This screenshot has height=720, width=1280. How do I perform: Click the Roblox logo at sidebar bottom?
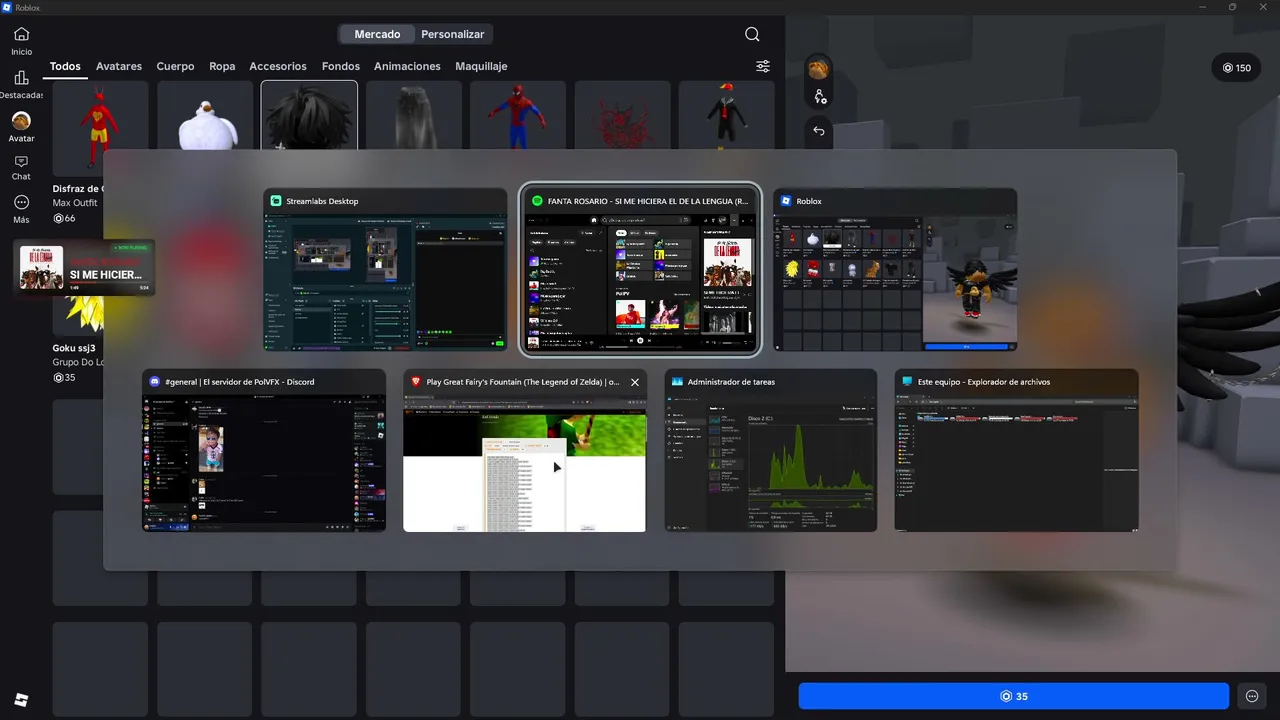(21, 699)
